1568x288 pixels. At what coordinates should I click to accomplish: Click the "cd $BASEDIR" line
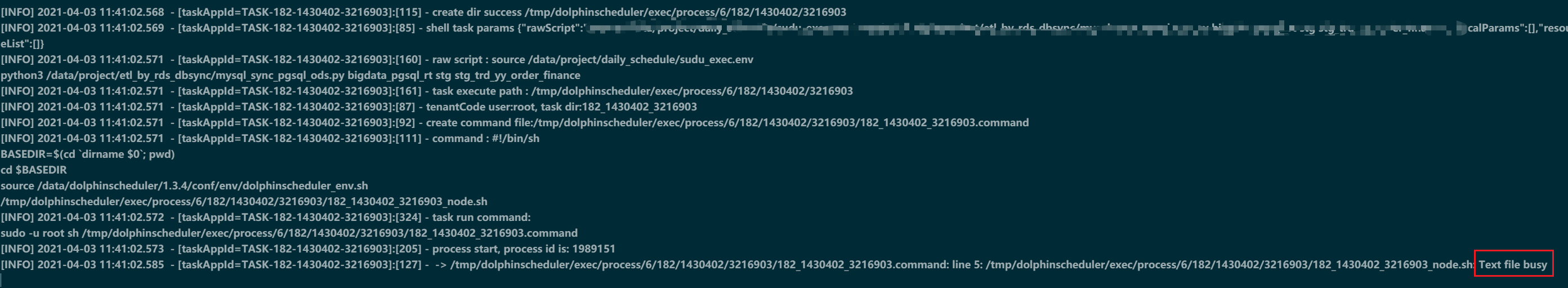pos(33,170)
